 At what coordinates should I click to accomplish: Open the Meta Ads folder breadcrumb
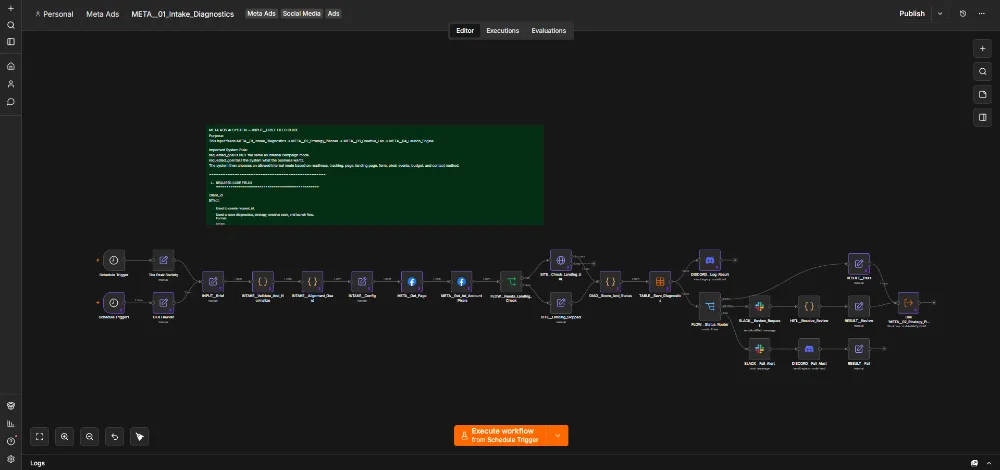coord(103,14)
